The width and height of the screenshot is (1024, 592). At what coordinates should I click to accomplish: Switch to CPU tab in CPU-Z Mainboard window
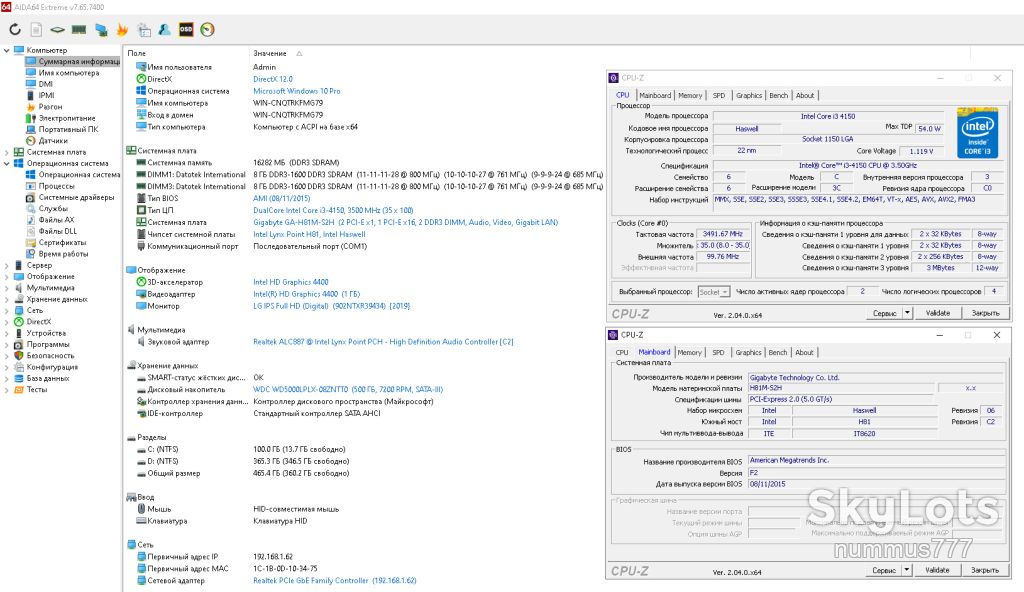[622, 352]
